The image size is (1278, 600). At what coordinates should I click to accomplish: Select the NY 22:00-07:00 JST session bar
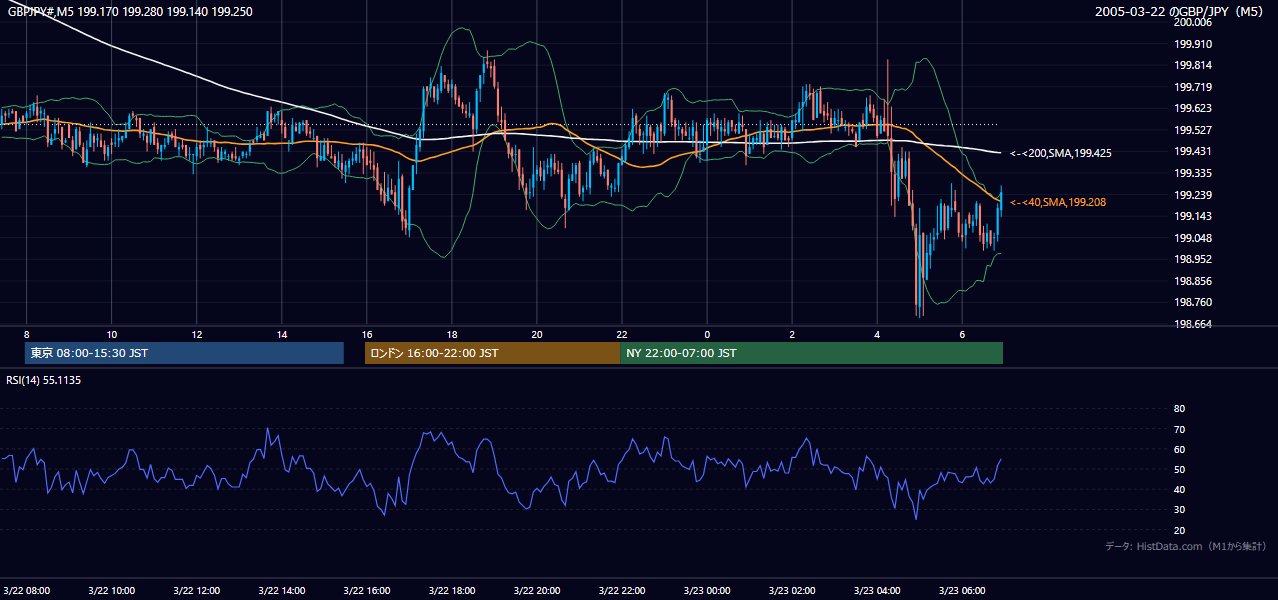click(x=811, y=353)
